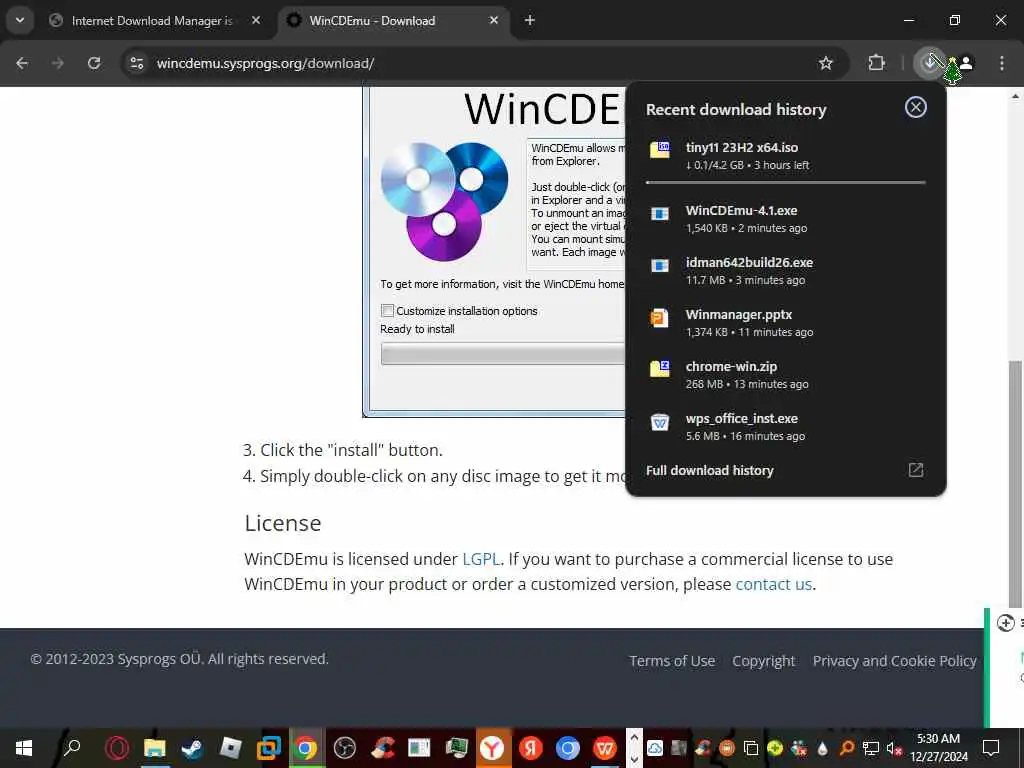1024x768 pixels.
Task: Click the chrome-win.zip archive icon
Action: (660, 369)
